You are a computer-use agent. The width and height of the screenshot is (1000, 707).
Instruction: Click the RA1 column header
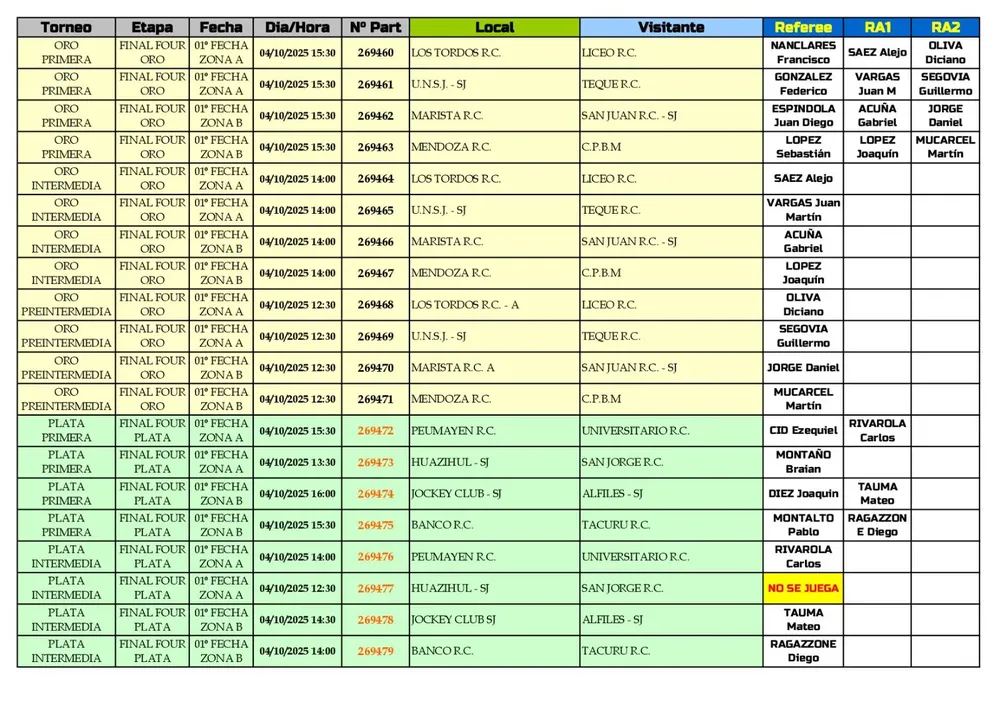tap(876, 28)
